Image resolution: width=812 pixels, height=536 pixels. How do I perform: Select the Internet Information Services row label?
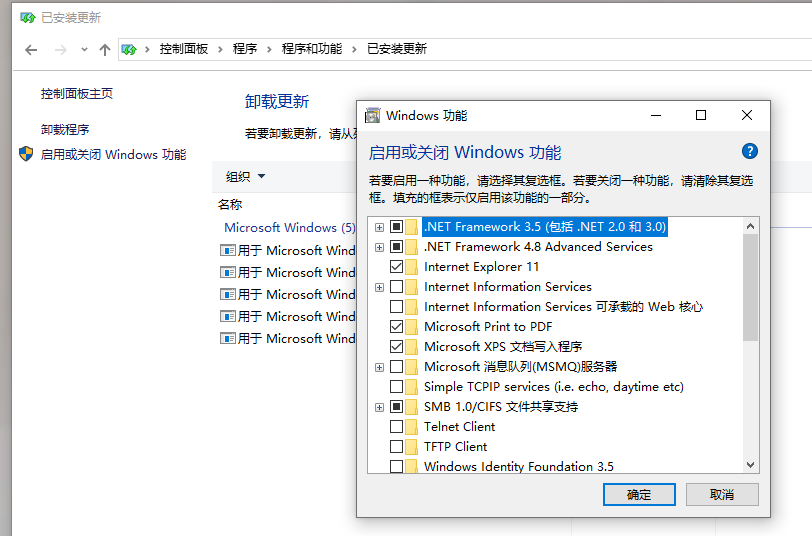click(x=508, y=287)
